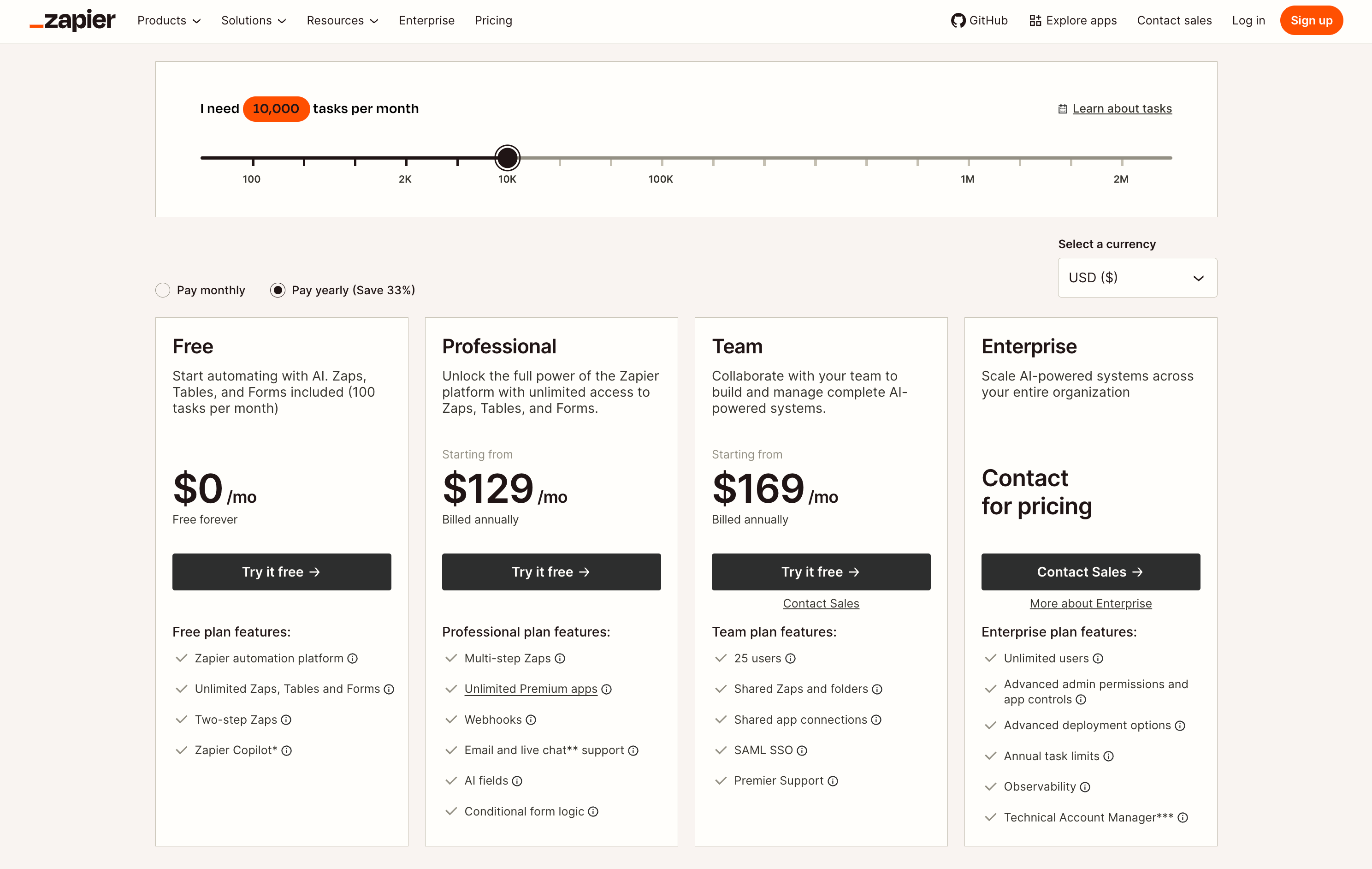Open the USD ($) currency dropdown
The height and width of the screenshot is (869, 1372).
1137,278
